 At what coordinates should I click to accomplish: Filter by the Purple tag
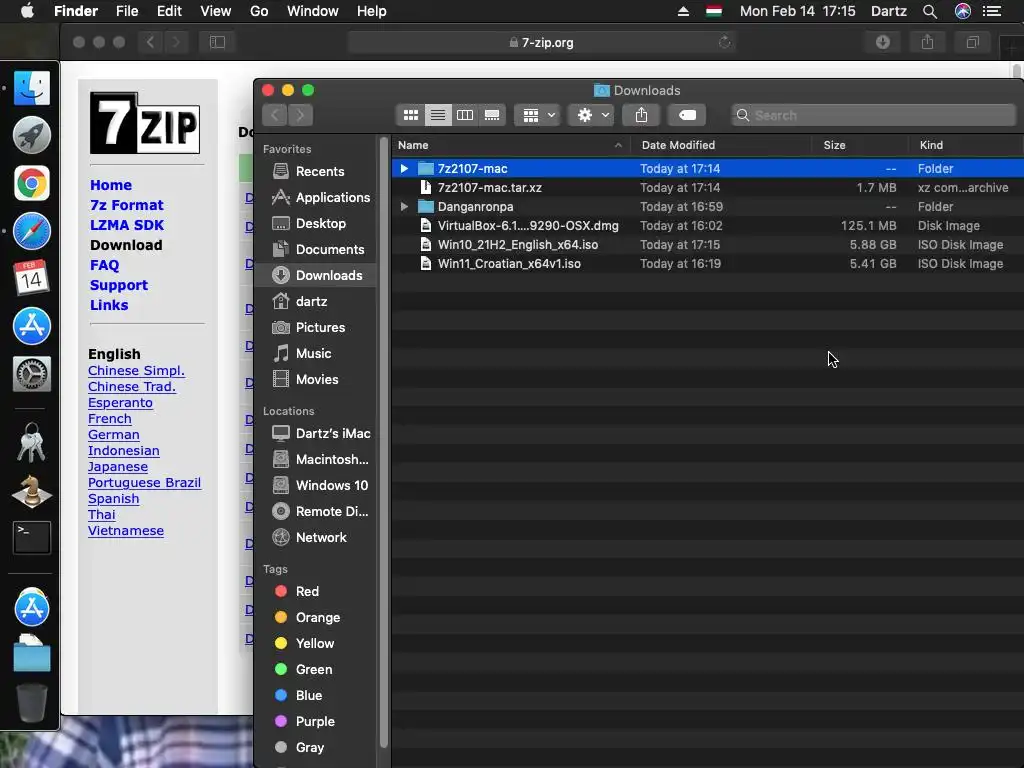coord(317,722)
